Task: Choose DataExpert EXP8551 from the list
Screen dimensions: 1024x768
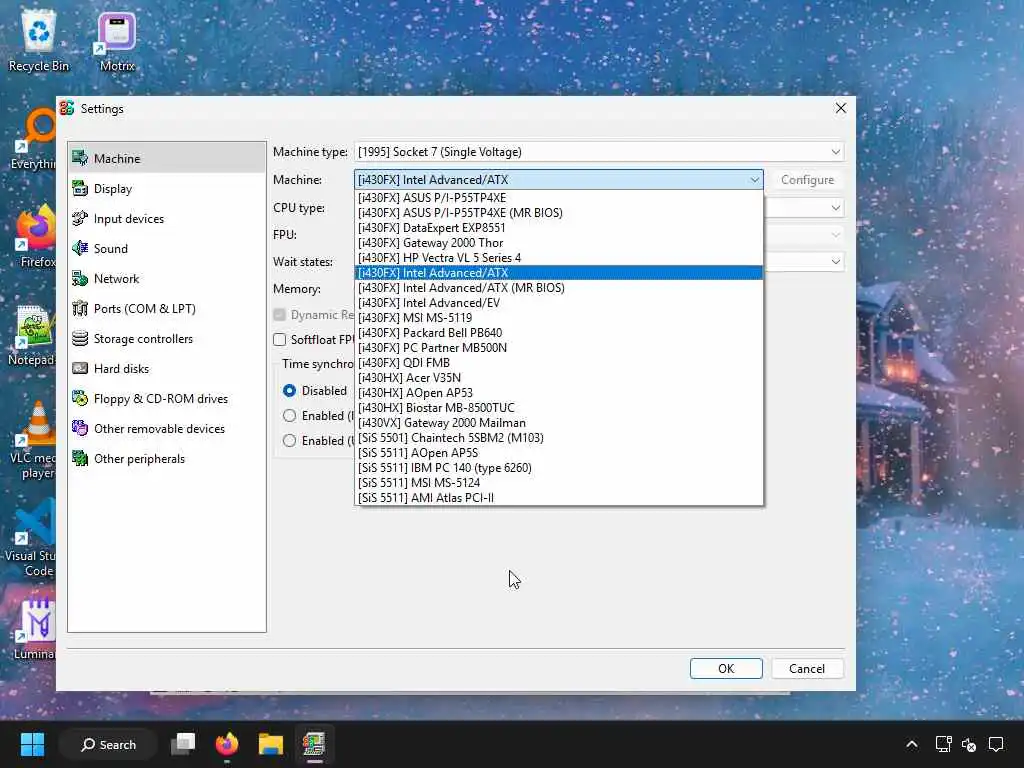Action: point(558,227)
